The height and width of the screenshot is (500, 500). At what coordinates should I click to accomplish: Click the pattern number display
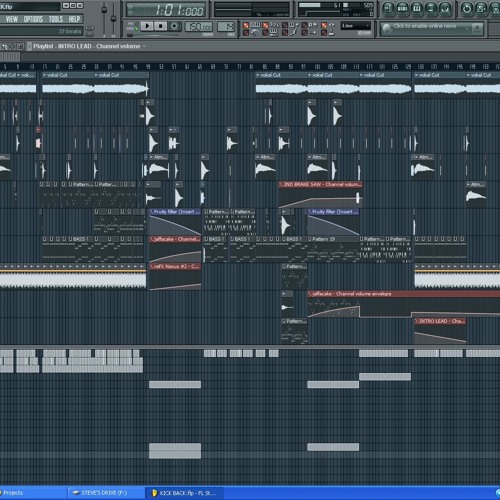pos(226,26)
